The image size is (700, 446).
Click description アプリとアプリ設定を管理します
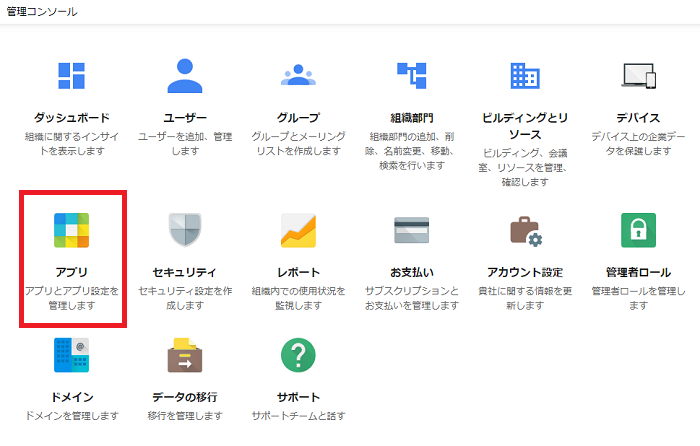(x=71, y=298)
